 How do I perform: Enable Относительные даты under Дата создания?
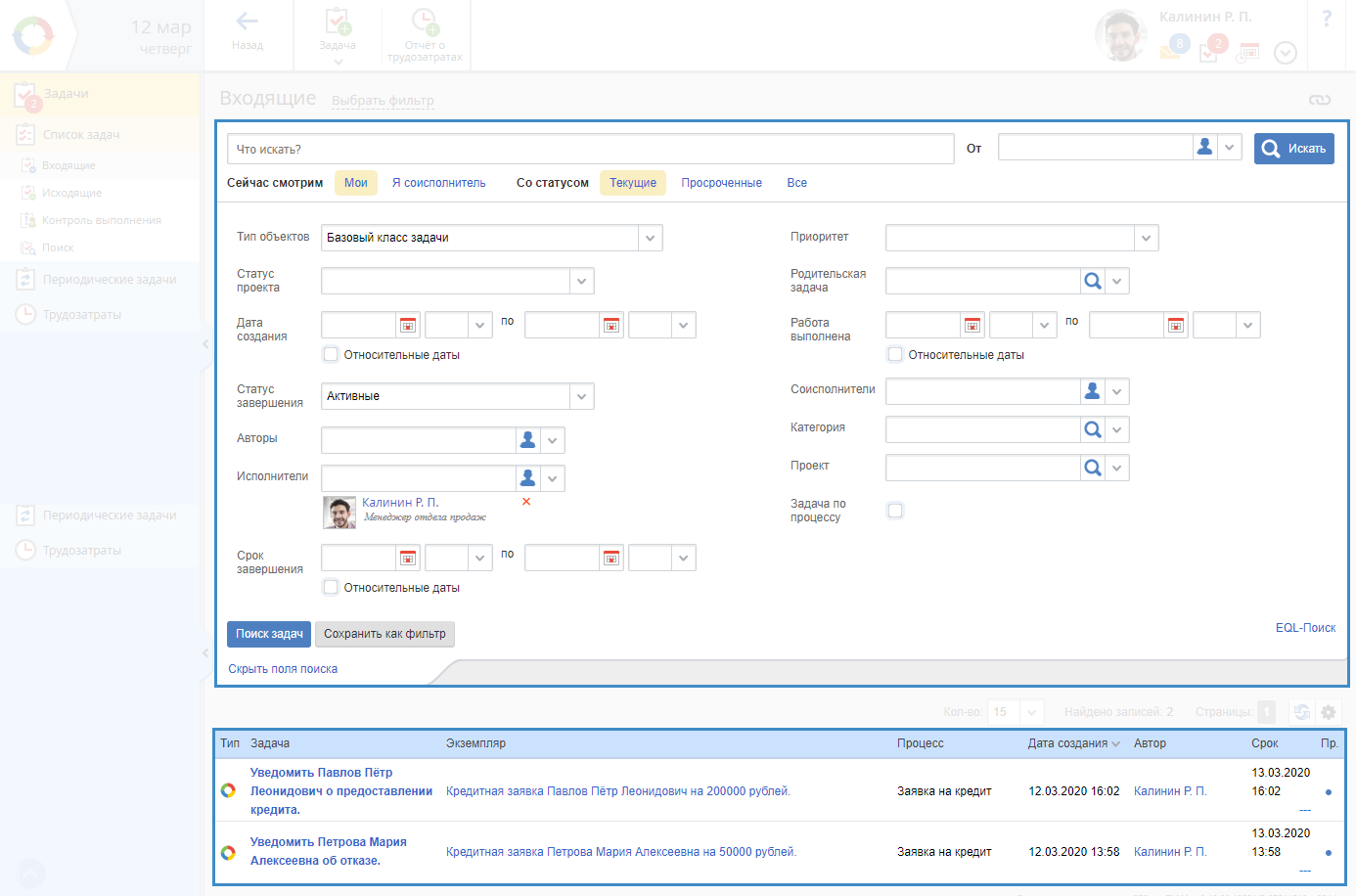click(x=331, y=354)
